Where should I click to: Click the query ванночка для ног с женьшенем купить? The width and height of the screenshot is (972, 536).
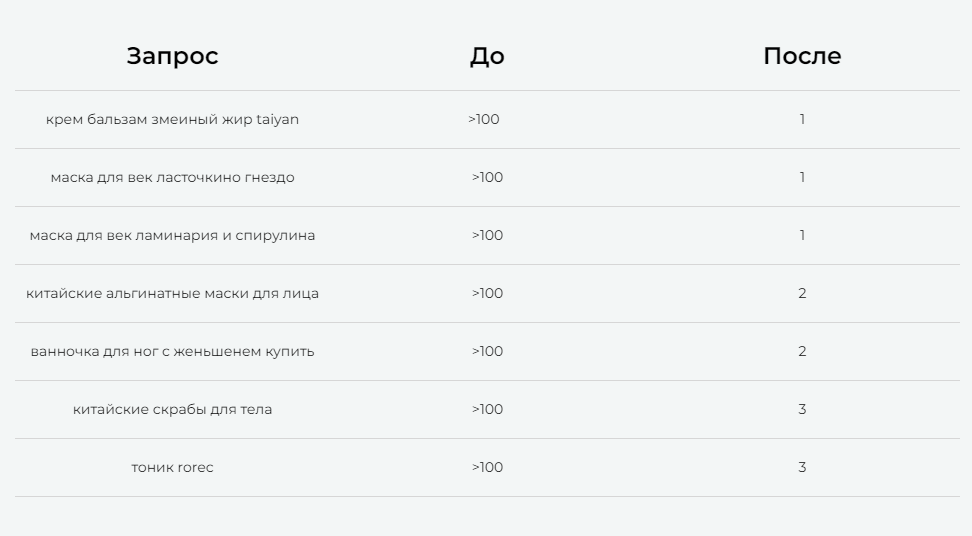[172, 351]
